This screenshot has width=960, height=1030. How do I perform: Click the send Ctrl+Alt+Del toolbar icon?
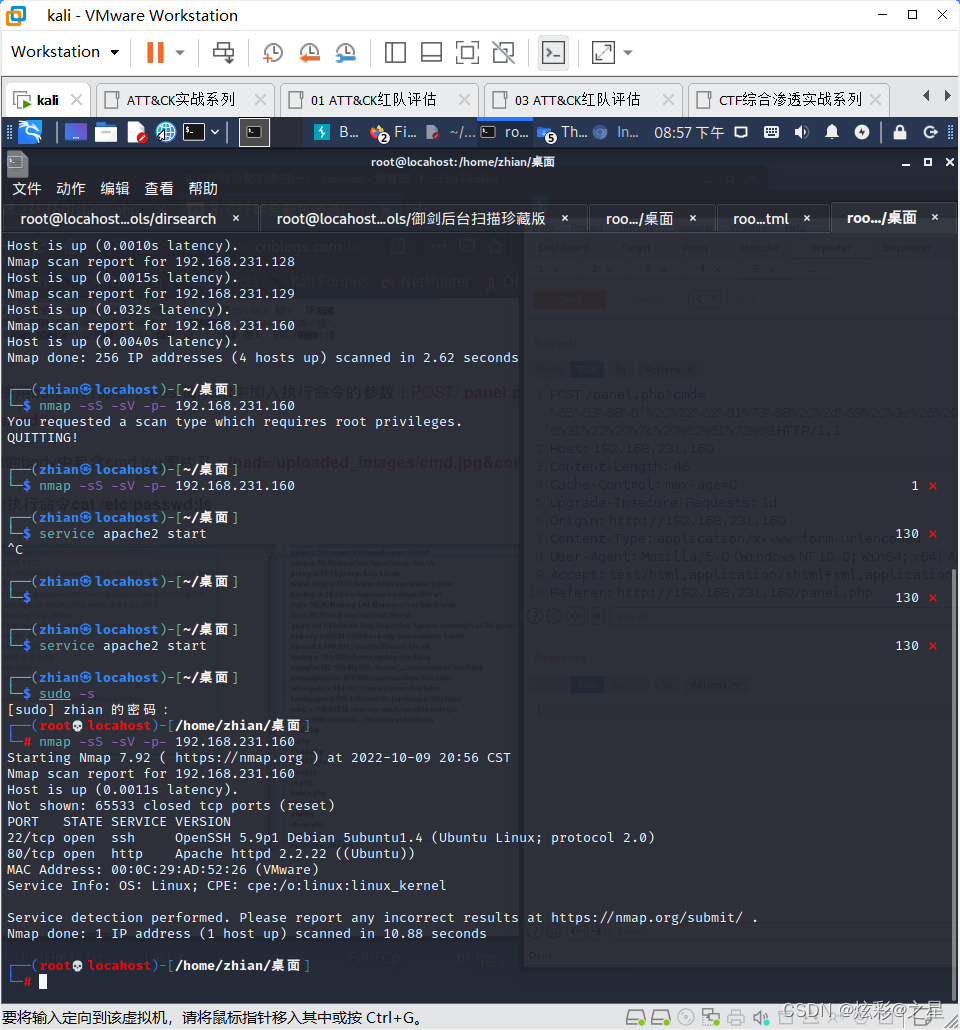(x=223, y=53)
